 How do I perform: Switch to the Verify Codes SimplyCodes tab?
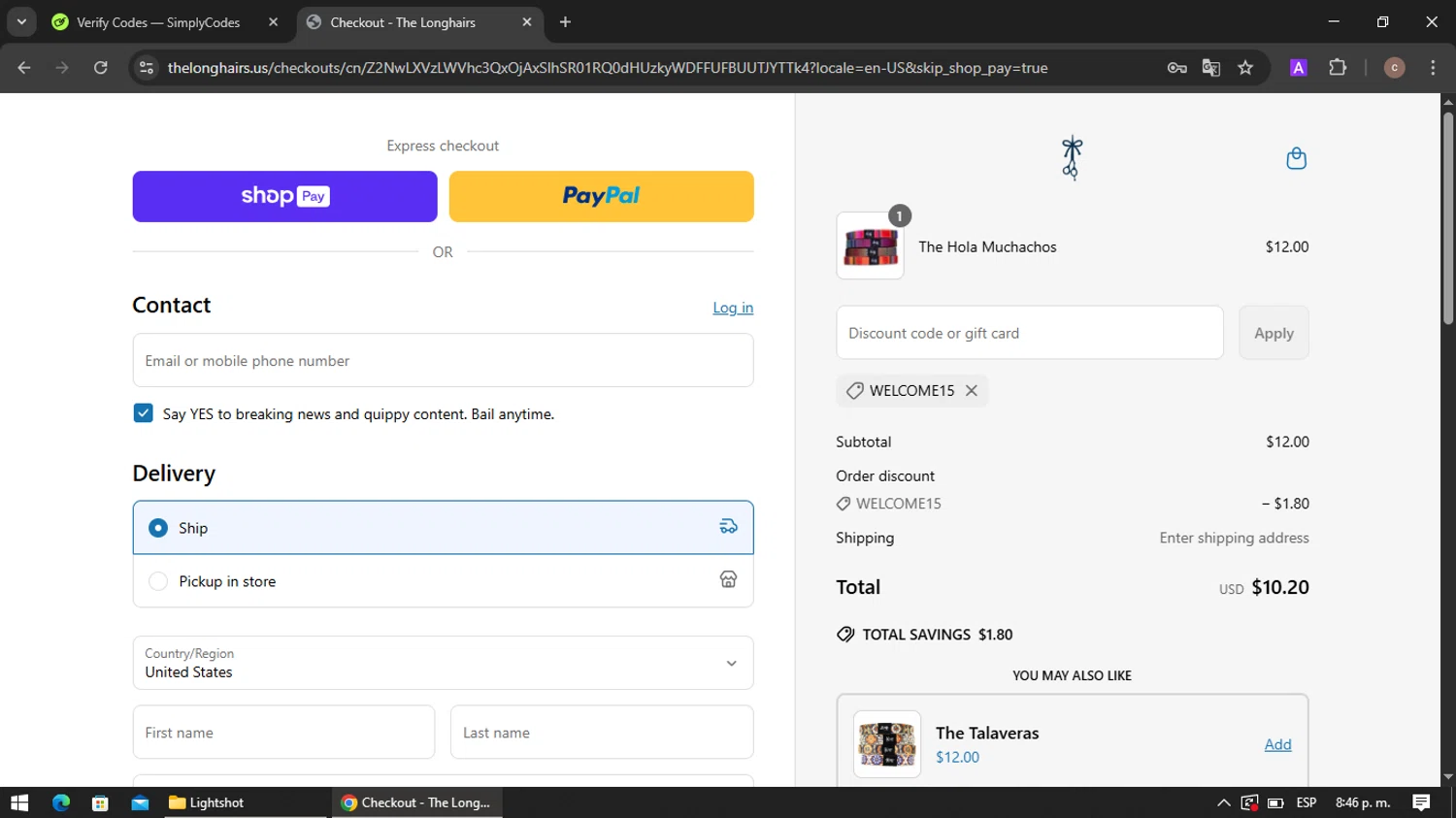coord(158,22)
